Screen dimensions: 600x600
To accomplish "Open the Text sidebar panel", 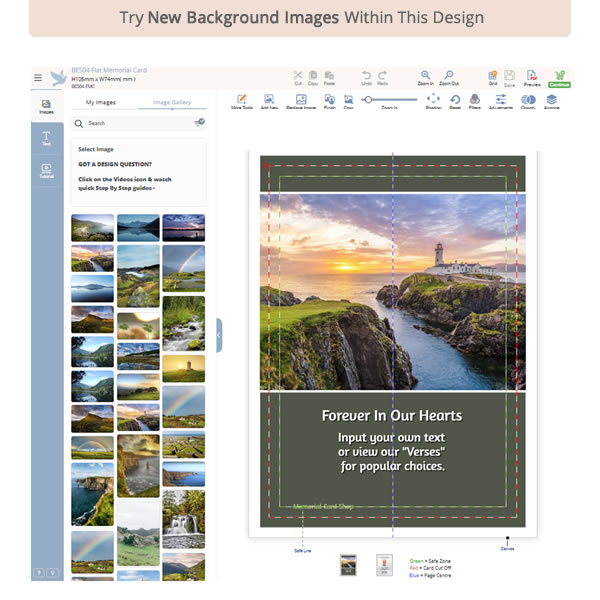I will 46,138.
